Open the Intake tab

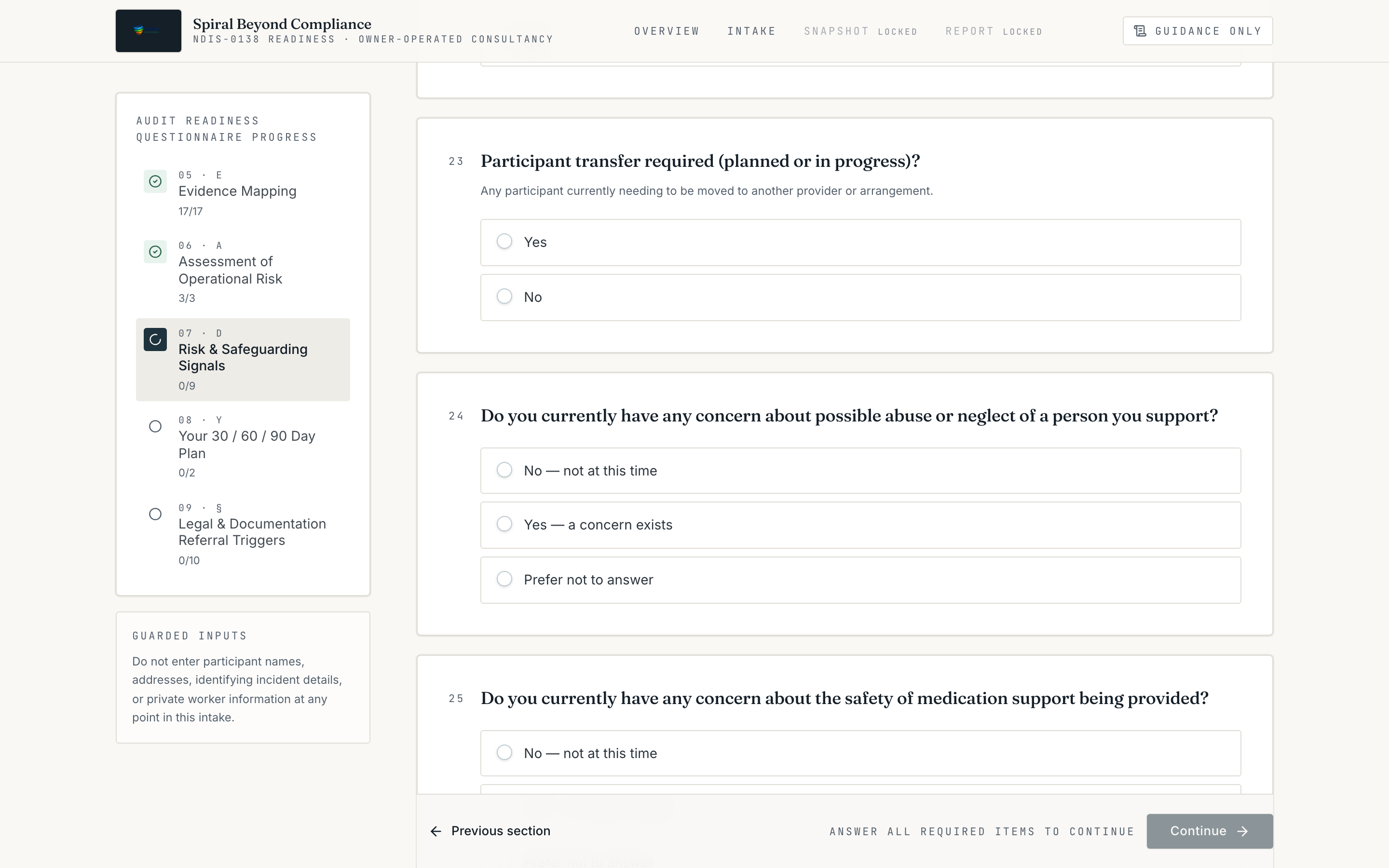751,31
